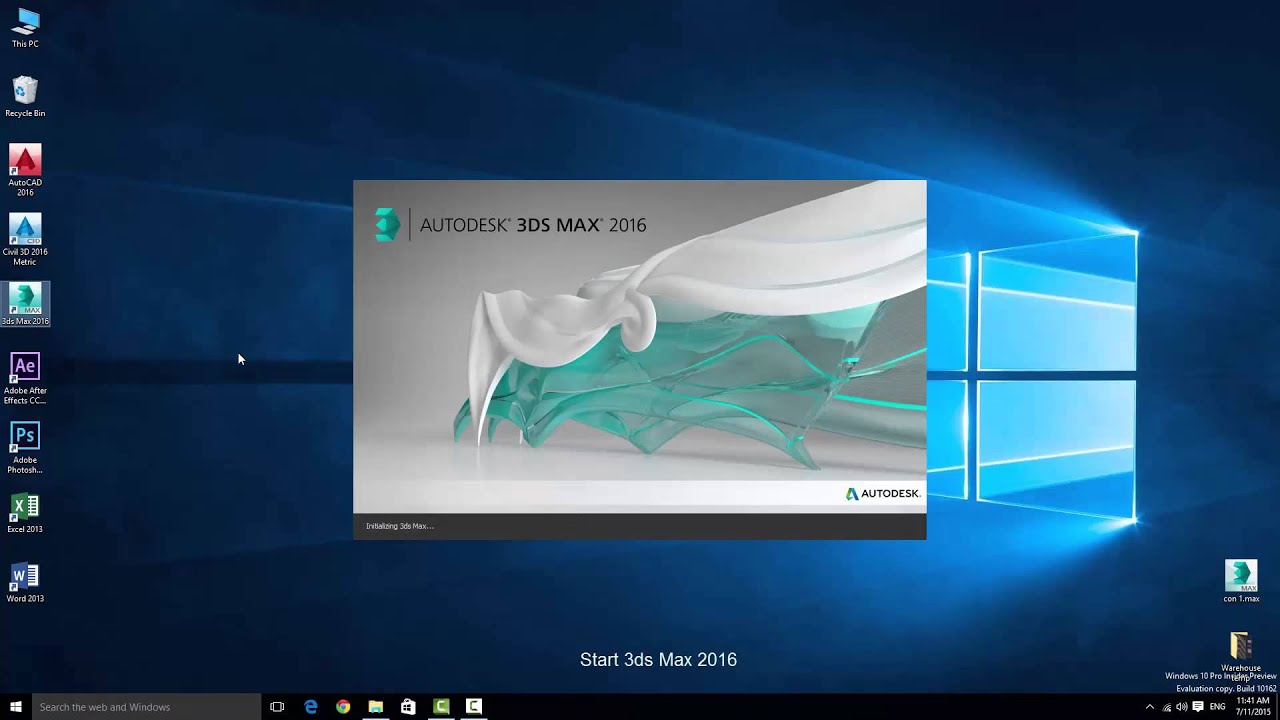Launch Microsoft Edge from the taskbar
The height and width of the screenshot is (720, 1280).
(311, 707)
